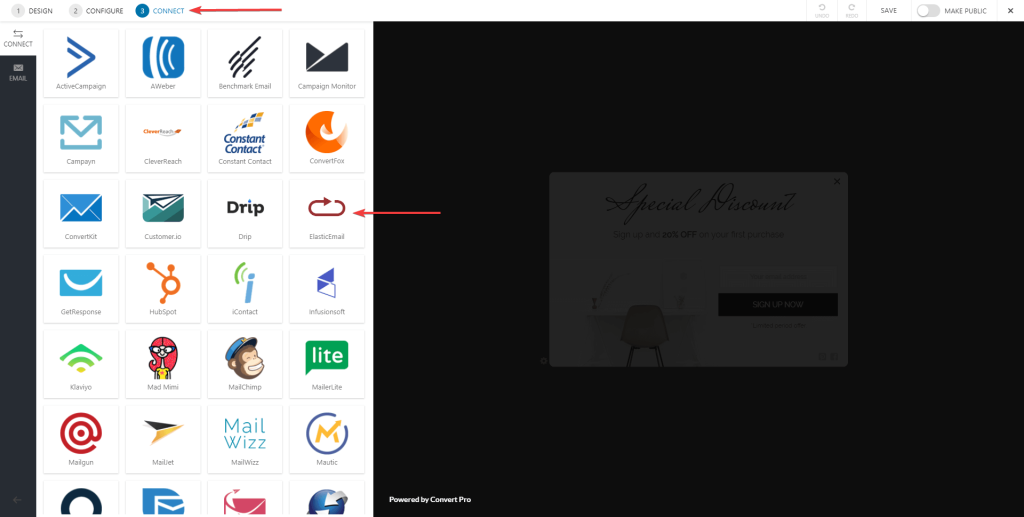This screenshot has height=517, width=1024.
Task: Select the Mad Mimi integration
Action: [163, 364]
